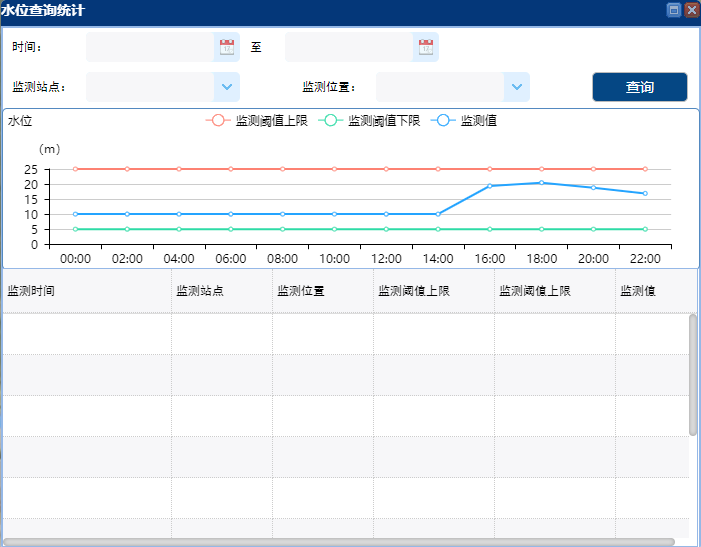Screen dimensions: 701x547
Task: Click the 监测值 data point at 22:00
Action: click(x=645, y=194)
